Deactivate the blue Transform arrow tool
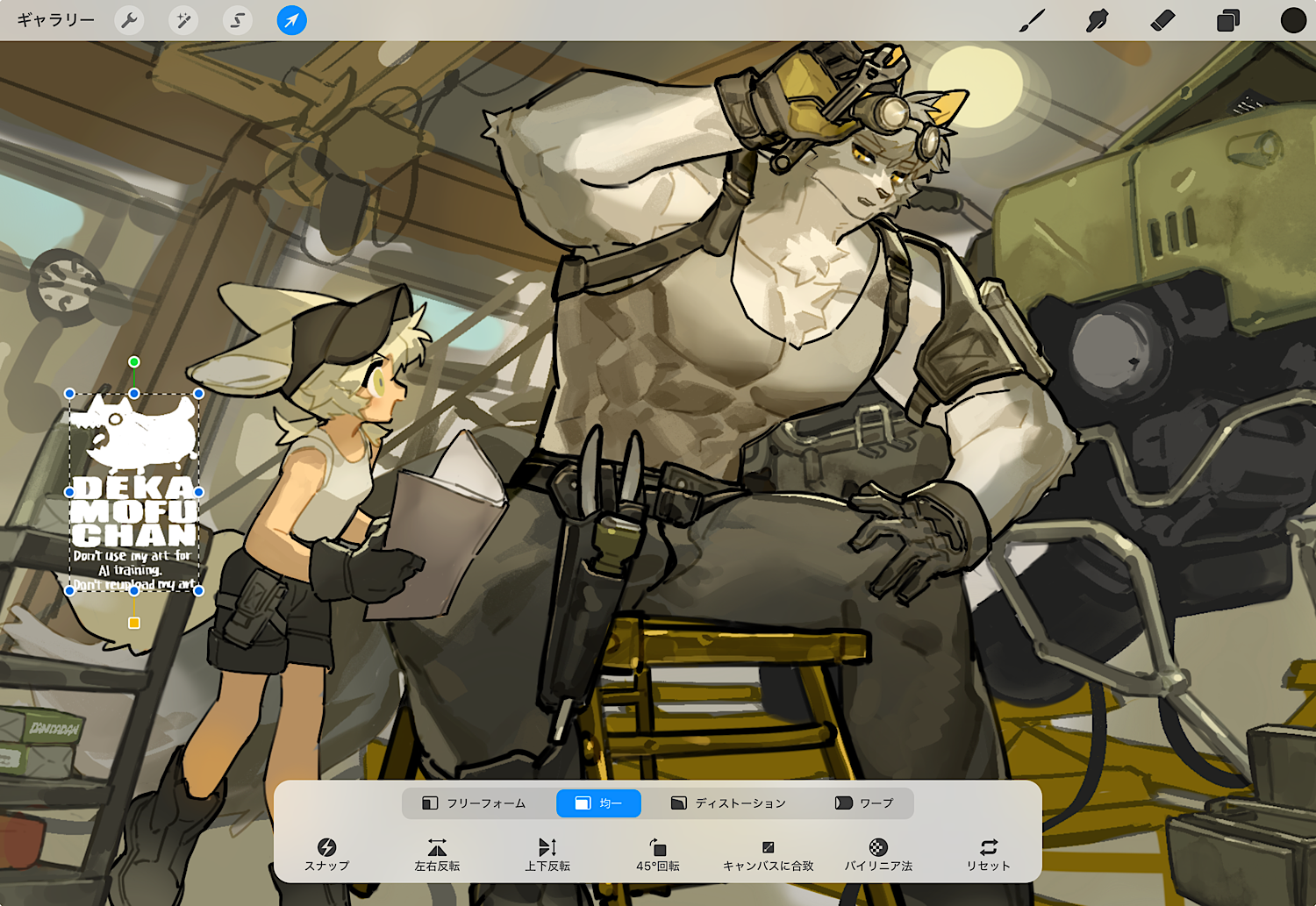 point(291,20)
